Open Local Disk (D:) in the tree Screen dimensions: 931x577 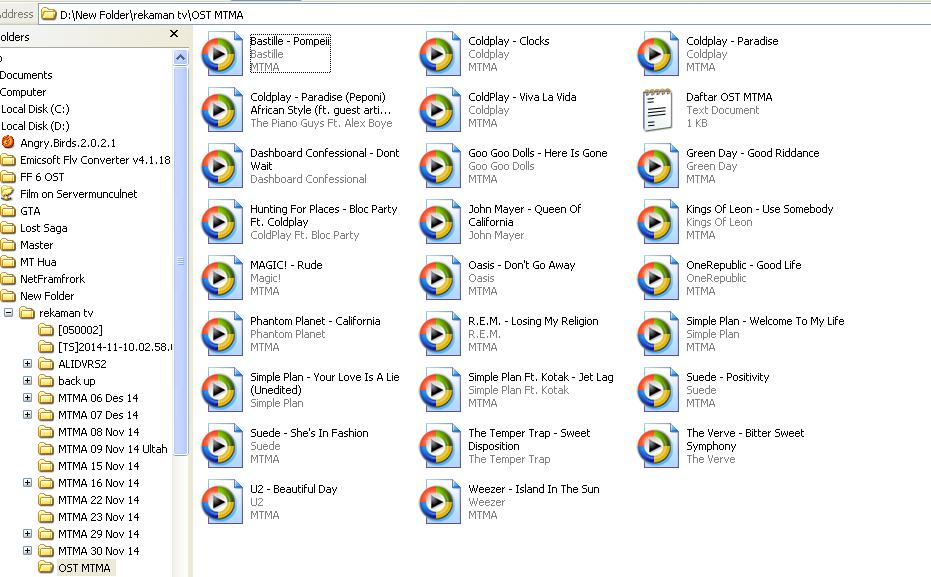[x=35, y=126]
